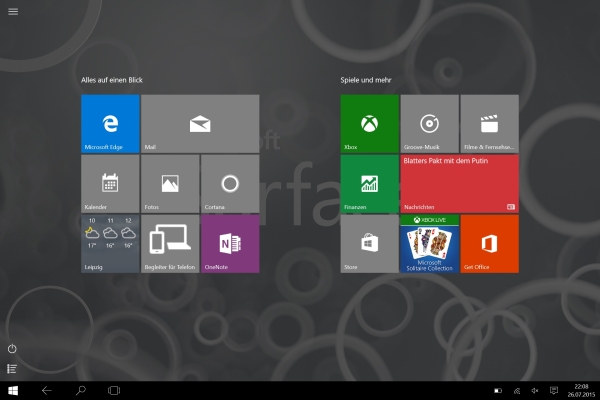The width and height of the screenshot is (600, 400).
Task: Select the 'Spiele und mehr' group header
Action: coord(366,80)
